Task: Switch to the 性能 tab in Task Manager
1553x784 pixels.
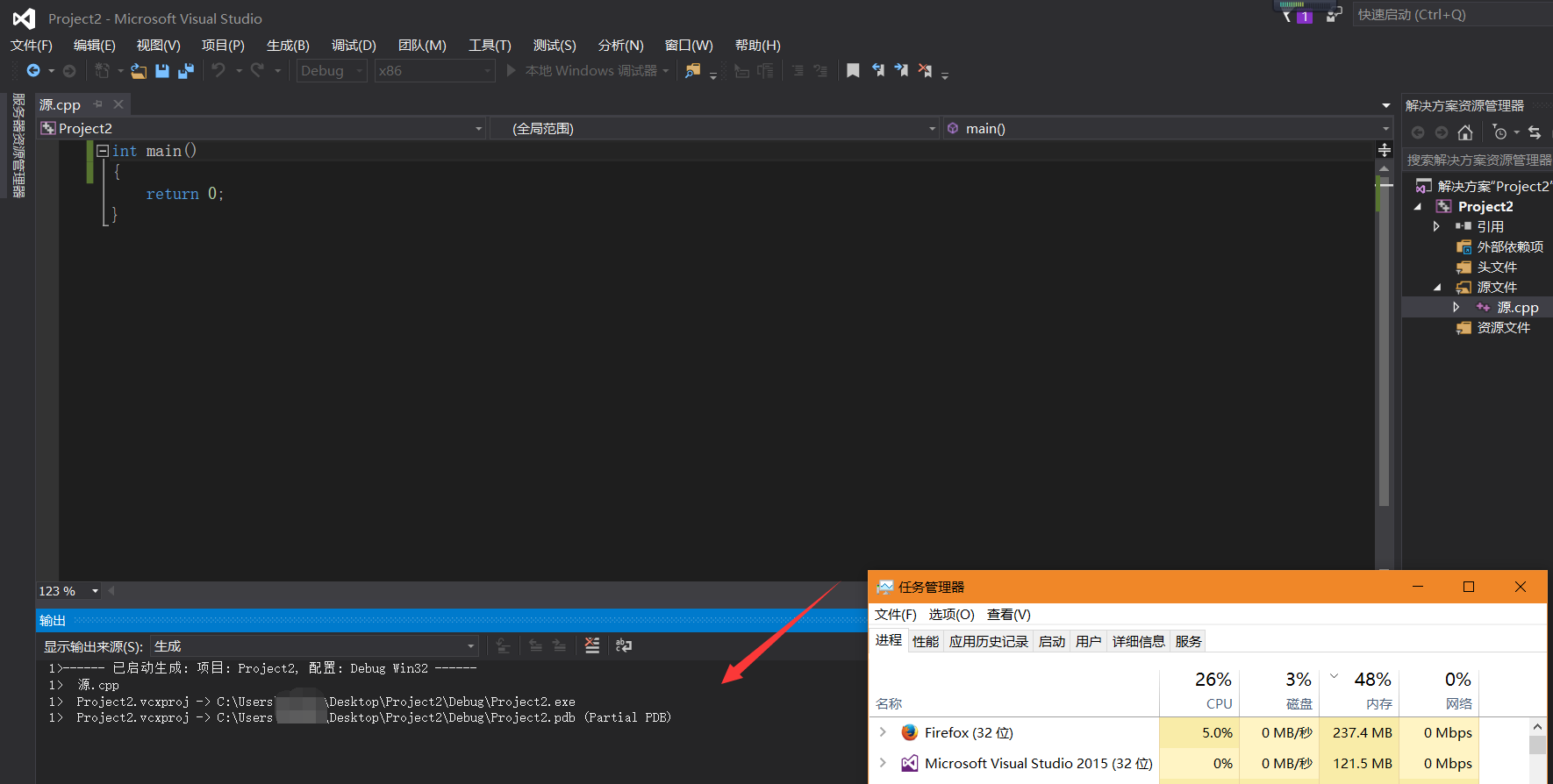Action: click(x=926, y=641)
